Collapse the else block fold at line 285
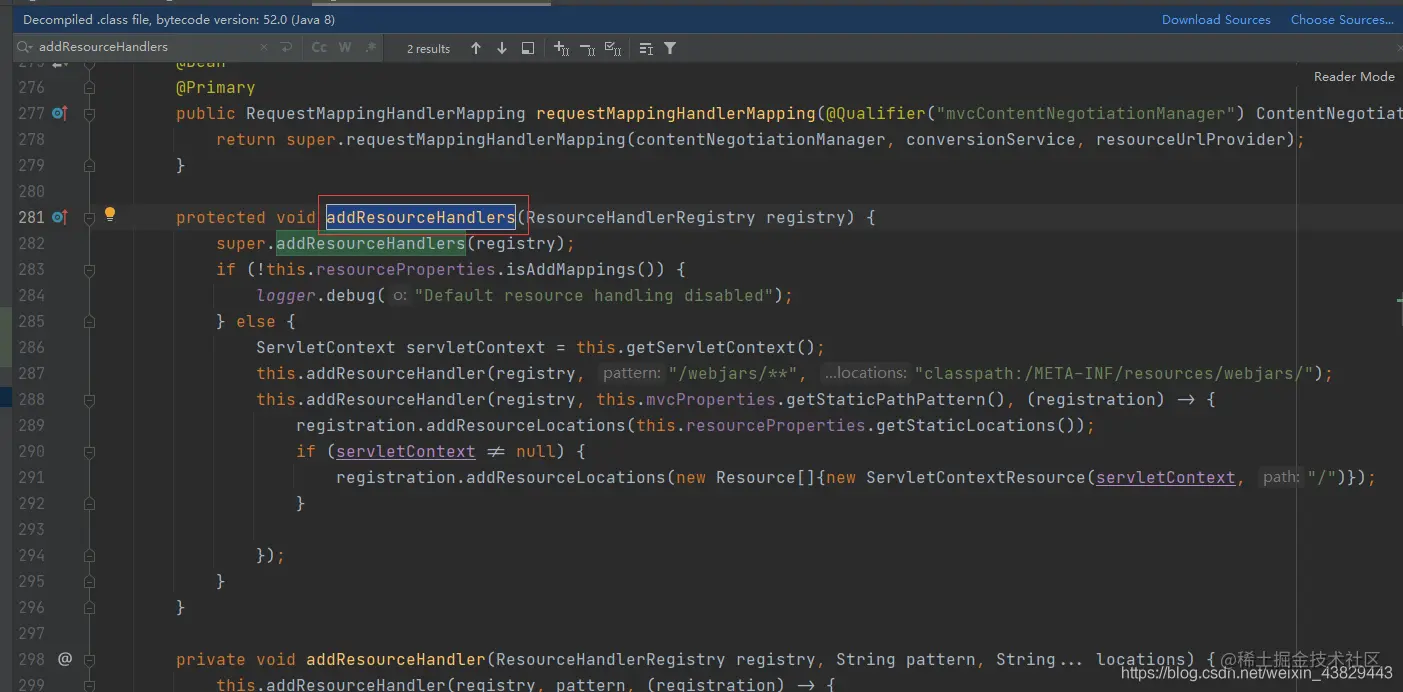The image size is (1403, 692). click(x=89, y=322)
